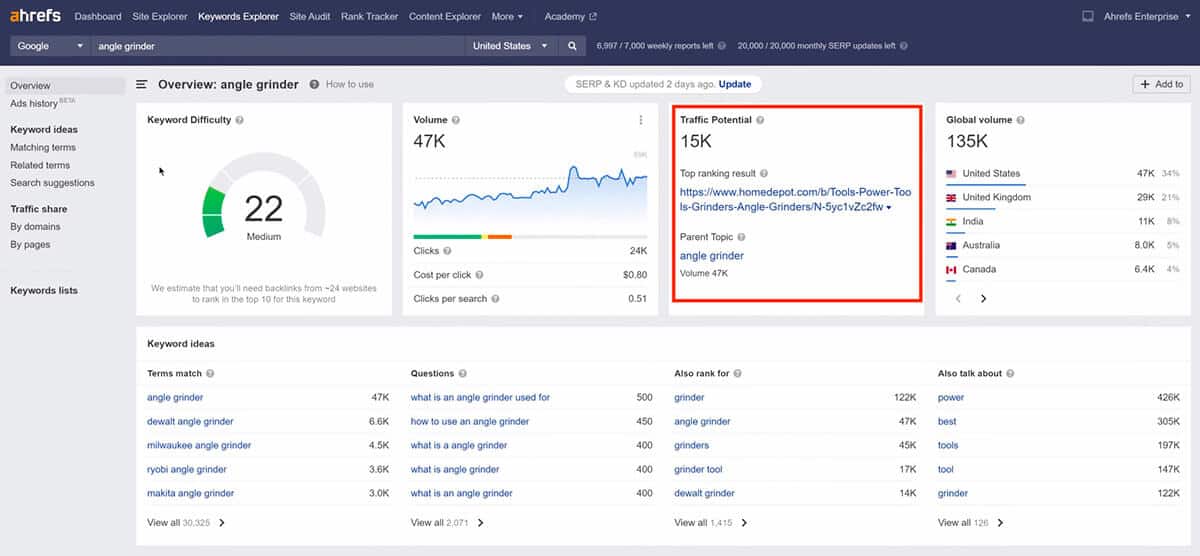This screenshot has height=556, width=1200.
Task: Click the help icon beside Keyword Difficulty
Action: tap(240, 120)
